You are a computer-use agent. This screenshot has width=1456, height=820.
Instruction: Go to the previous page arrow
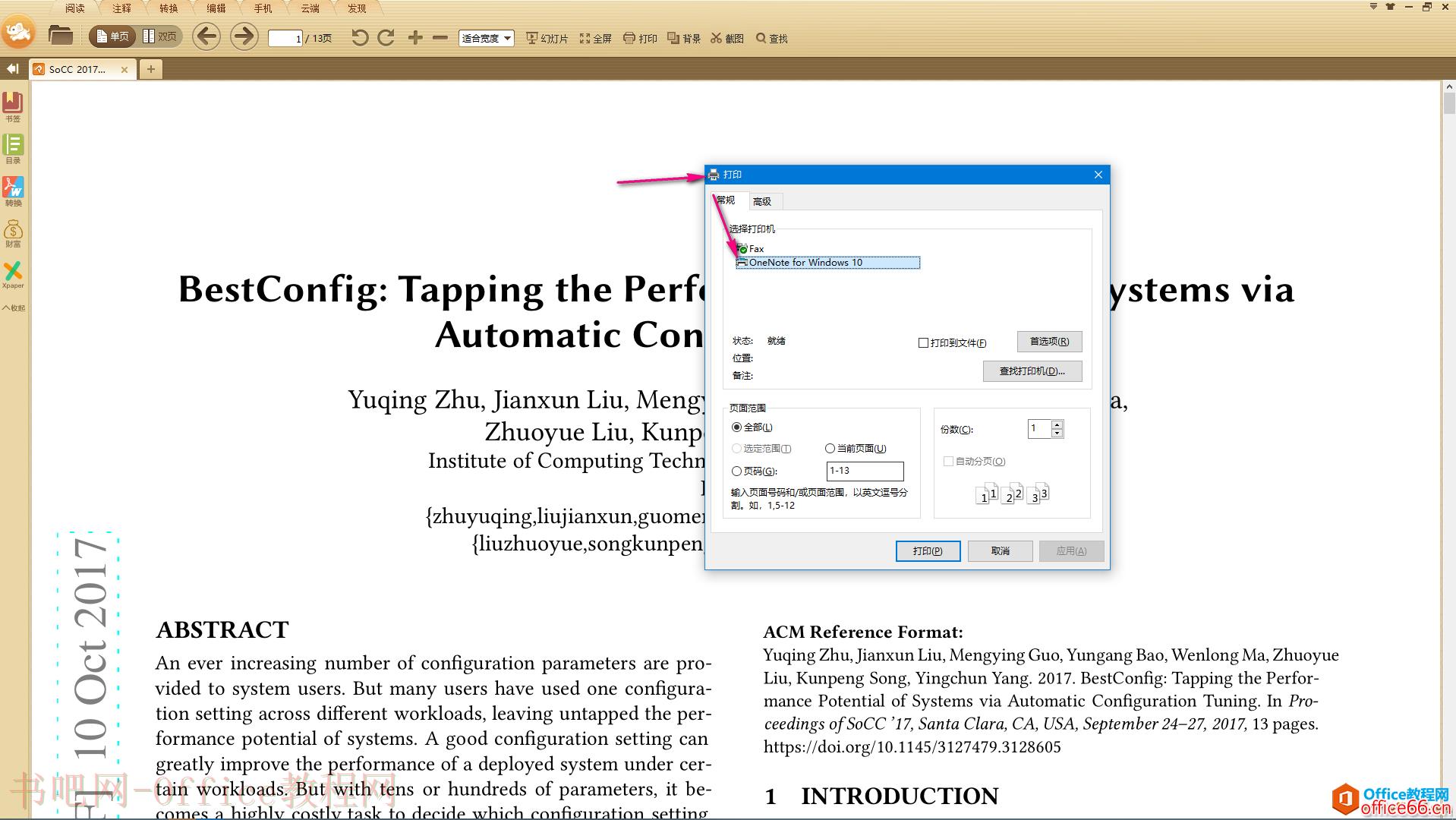(206, 36)
